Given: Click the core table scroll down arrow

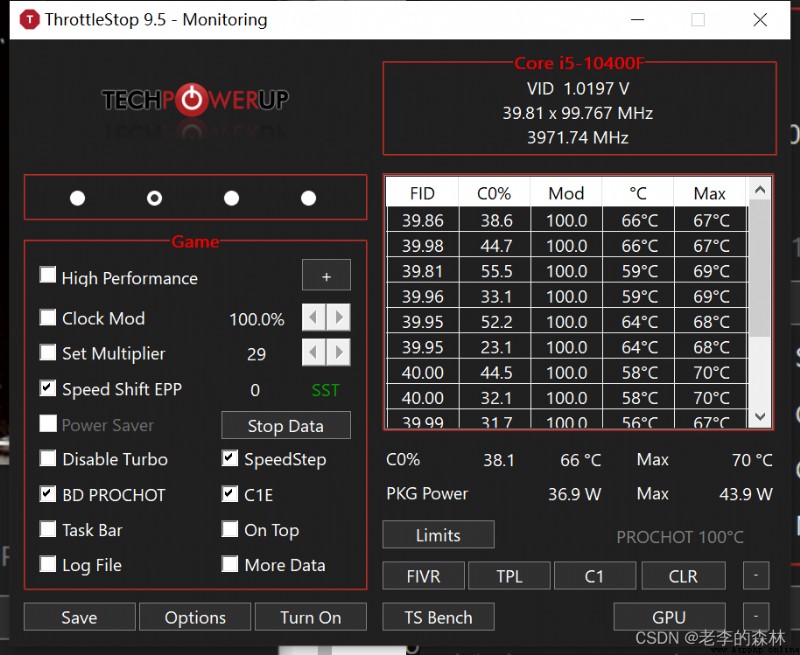Looking at the screenshot, I should tap(760, 416).
